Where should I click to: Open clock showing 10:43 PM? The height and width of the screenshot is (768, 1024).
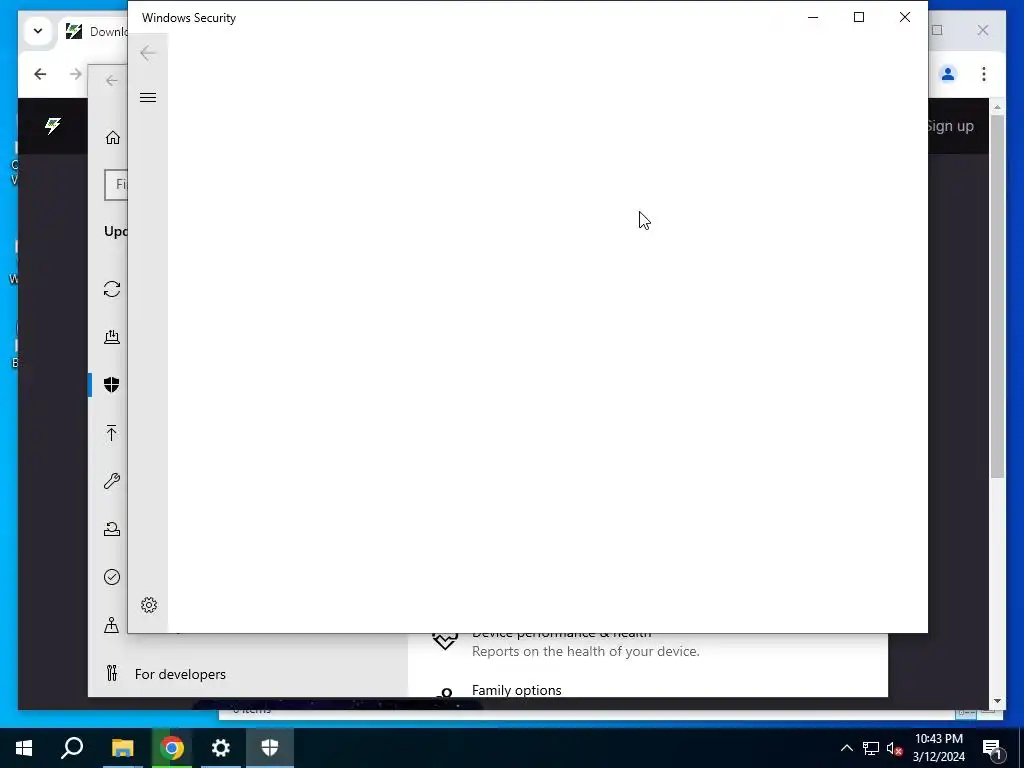coord(938,748)
